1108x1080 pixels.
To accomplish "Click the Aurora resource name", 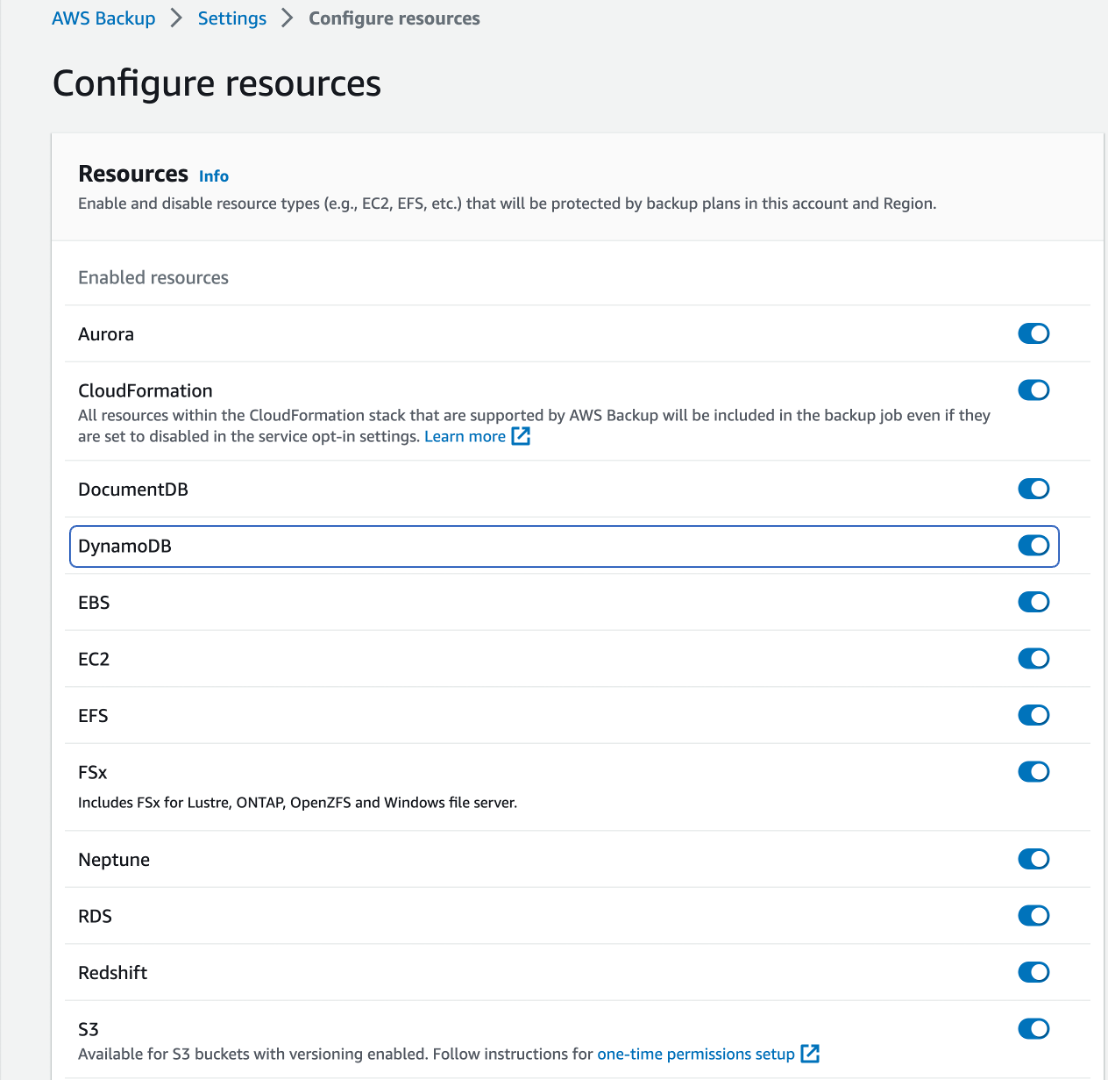I will (105, 334).
